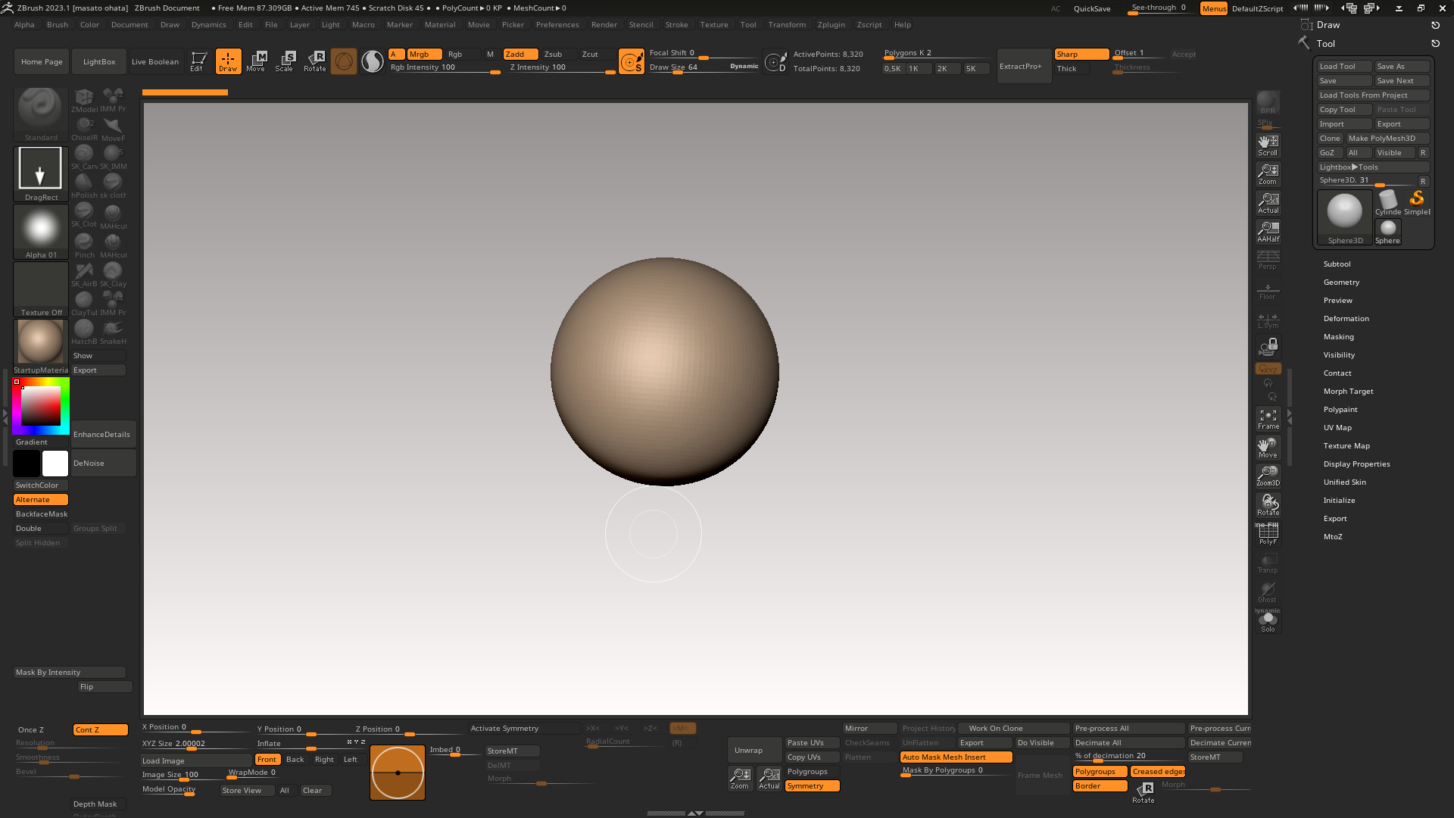The height and width of the screenshot is (818, 1454).
Task: Click the Rotate tool in top shelf
Action: 315,62
